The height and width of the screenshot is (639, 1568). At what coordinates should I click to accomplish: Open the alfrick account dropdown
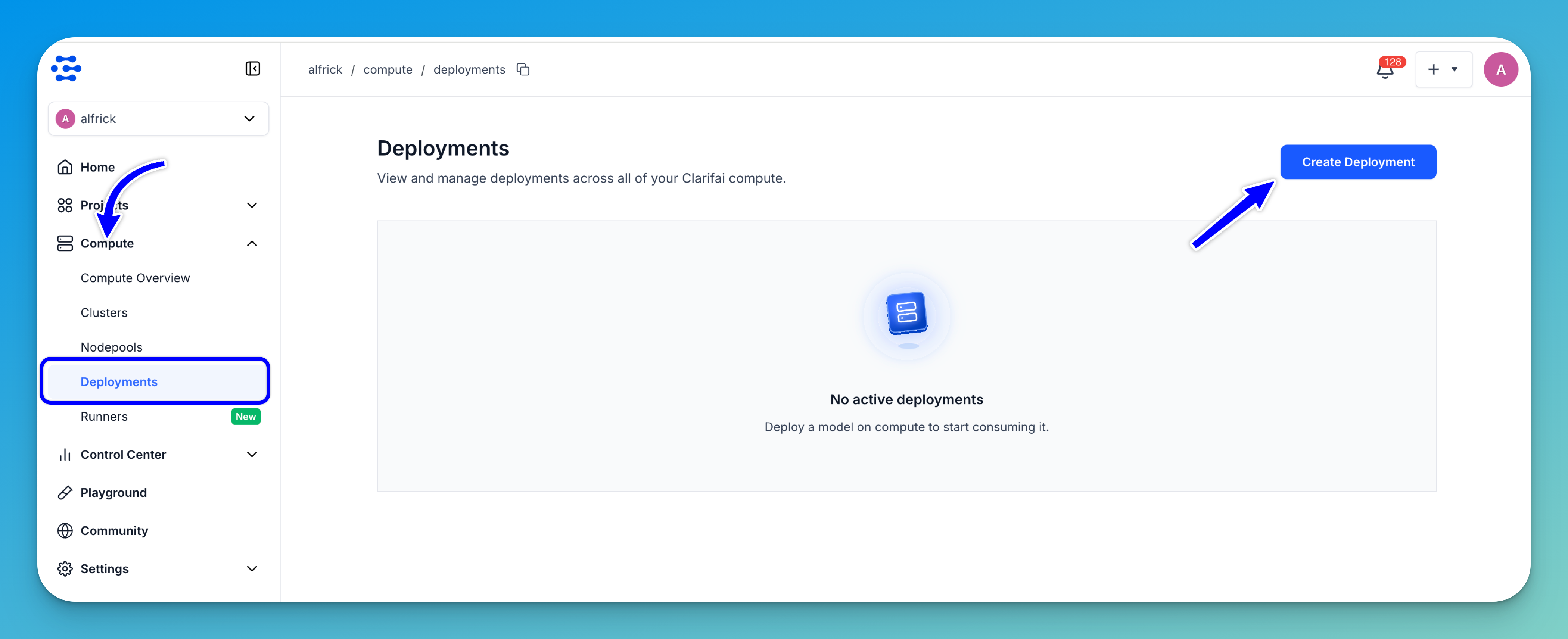[158, 119]
